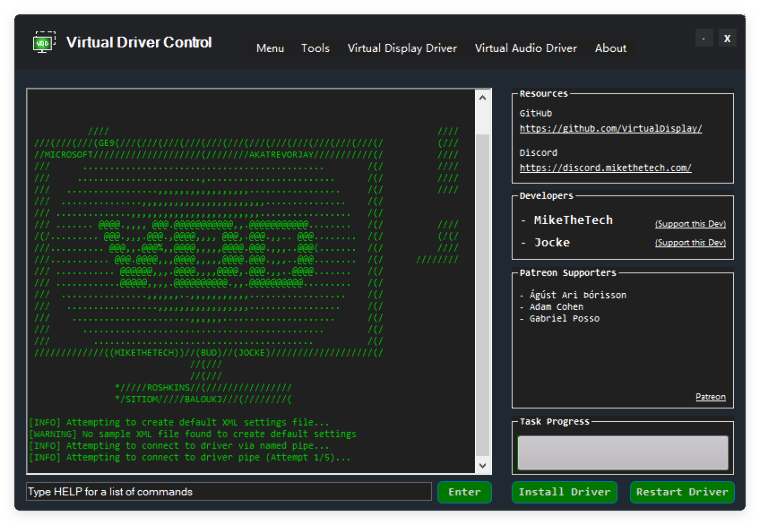Click the WARNING No sample XML file log line

[x=192, y=434]
